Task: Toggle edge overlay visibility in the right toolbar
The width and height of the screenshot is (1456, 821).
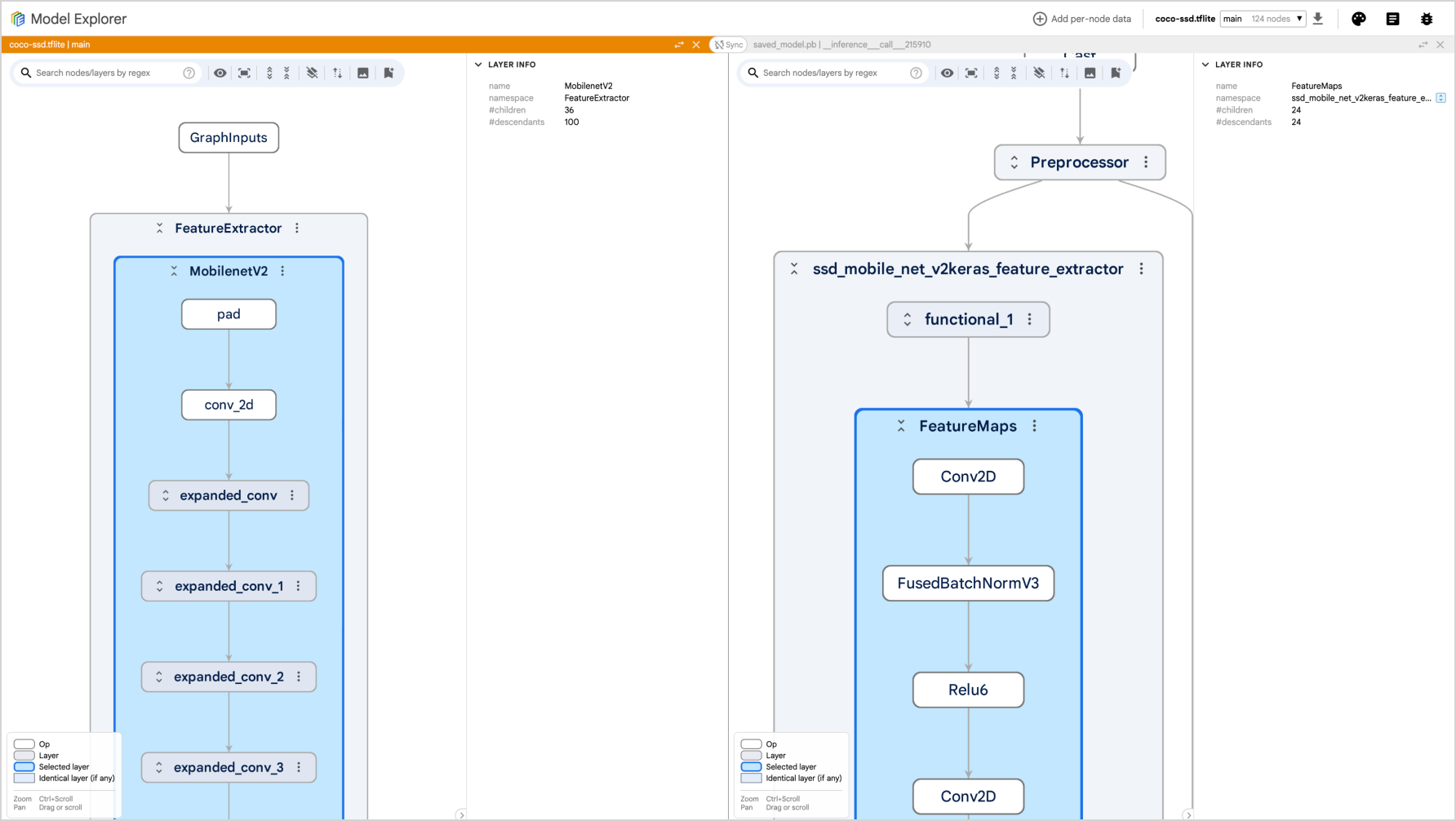Action: [1039, 73]
